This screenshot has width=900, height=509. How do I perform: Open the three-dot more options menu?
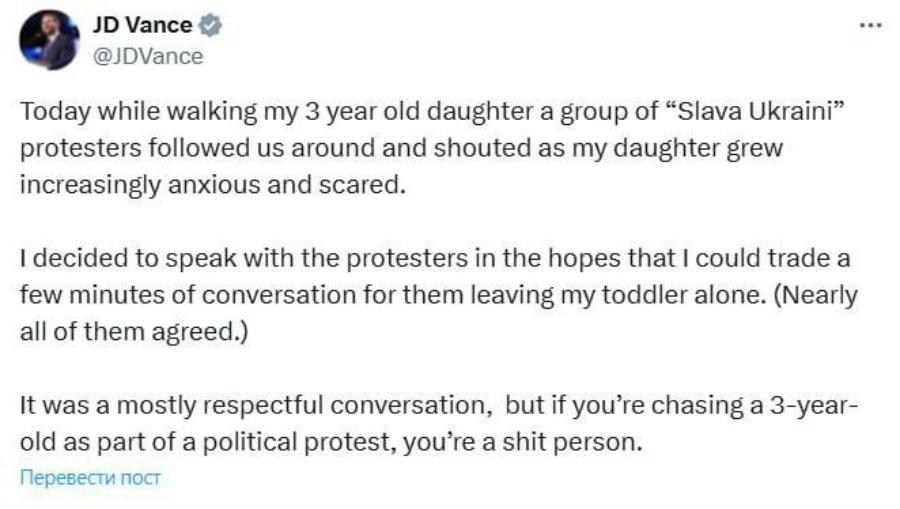(870, 26)
